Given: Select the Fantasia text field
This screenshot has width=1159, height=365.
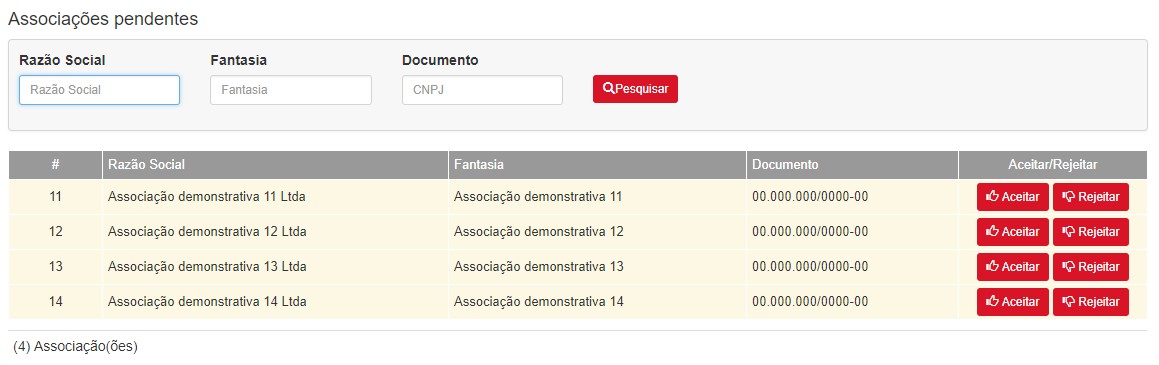Looking at the screenshot, I should (290, 89).
